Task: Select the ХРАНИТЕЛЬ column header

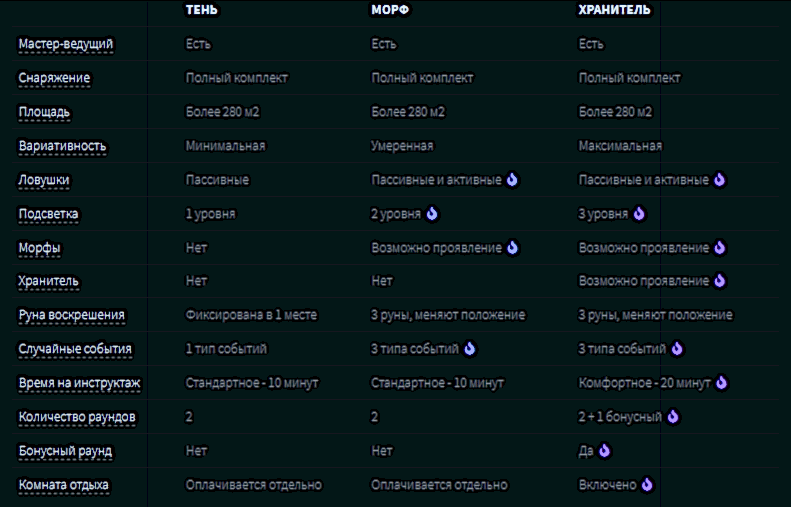Action: (x=615, y=10)
